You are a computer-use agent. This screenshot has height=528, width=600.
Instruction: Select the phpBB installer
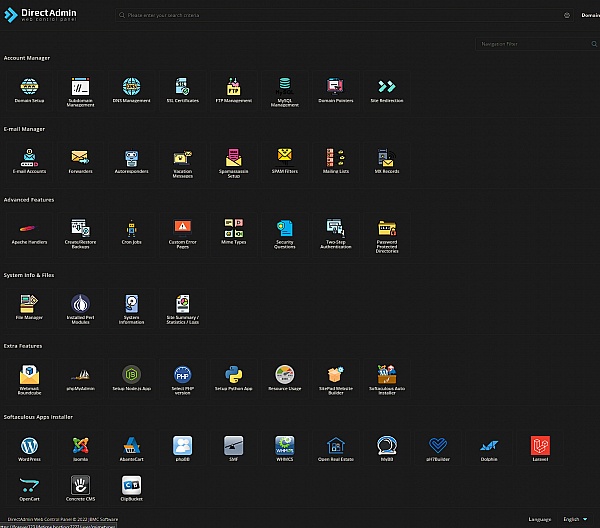(183, 448)
